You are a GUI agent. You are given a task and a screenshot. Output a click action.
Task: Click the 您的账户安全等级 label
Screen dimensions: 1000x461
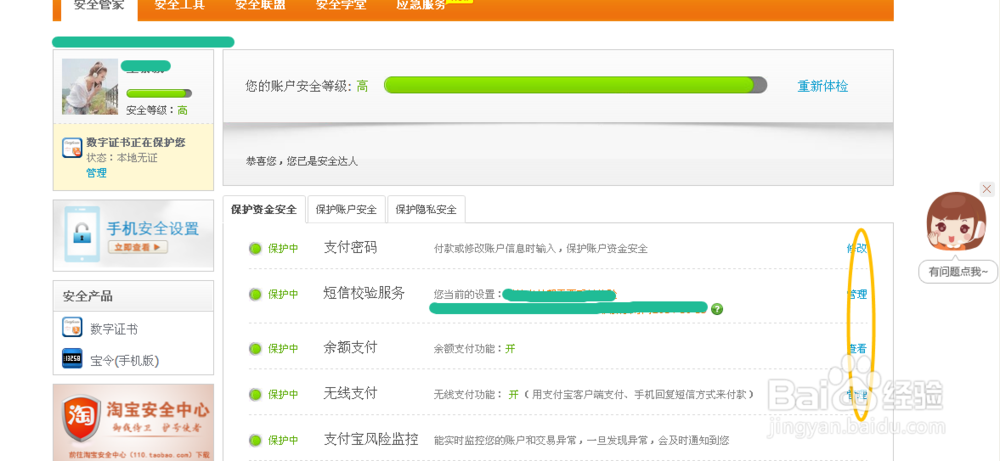pyautogui.click(x=298, y=86)
